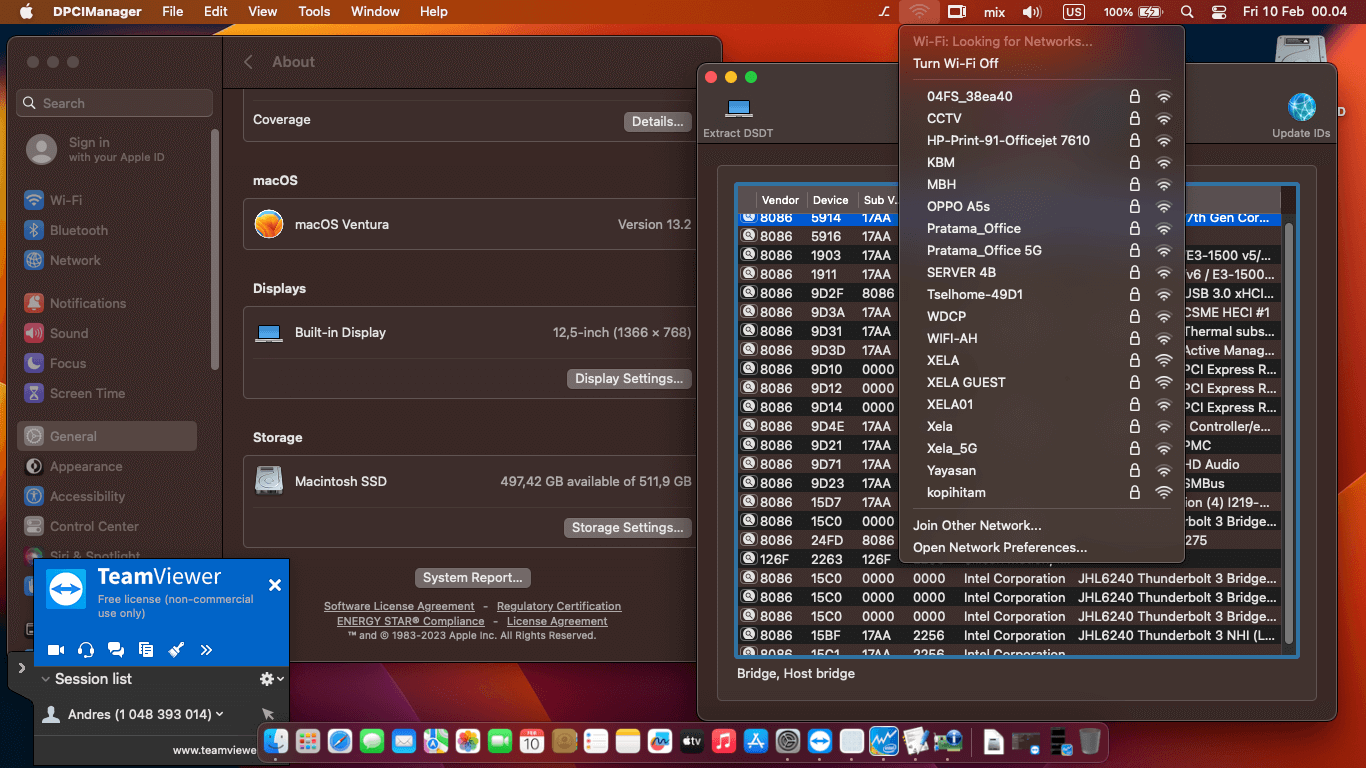This screenshot has height=768, width=1366.
Task: Select the row with vendor 126F
Action: (1009, 559)
